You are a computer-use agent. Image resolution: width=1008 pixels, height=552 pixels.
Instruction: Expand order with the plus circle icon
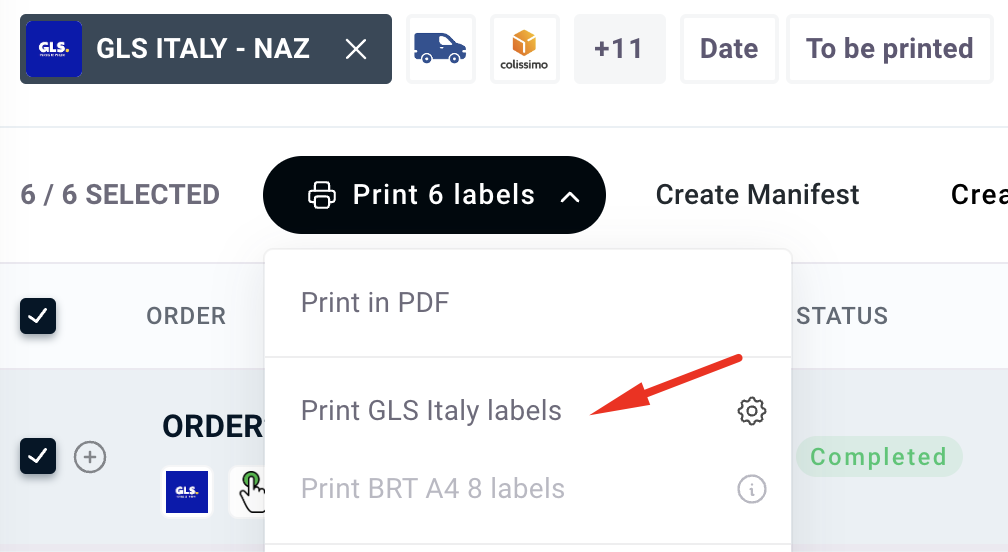tap(90, 457)
